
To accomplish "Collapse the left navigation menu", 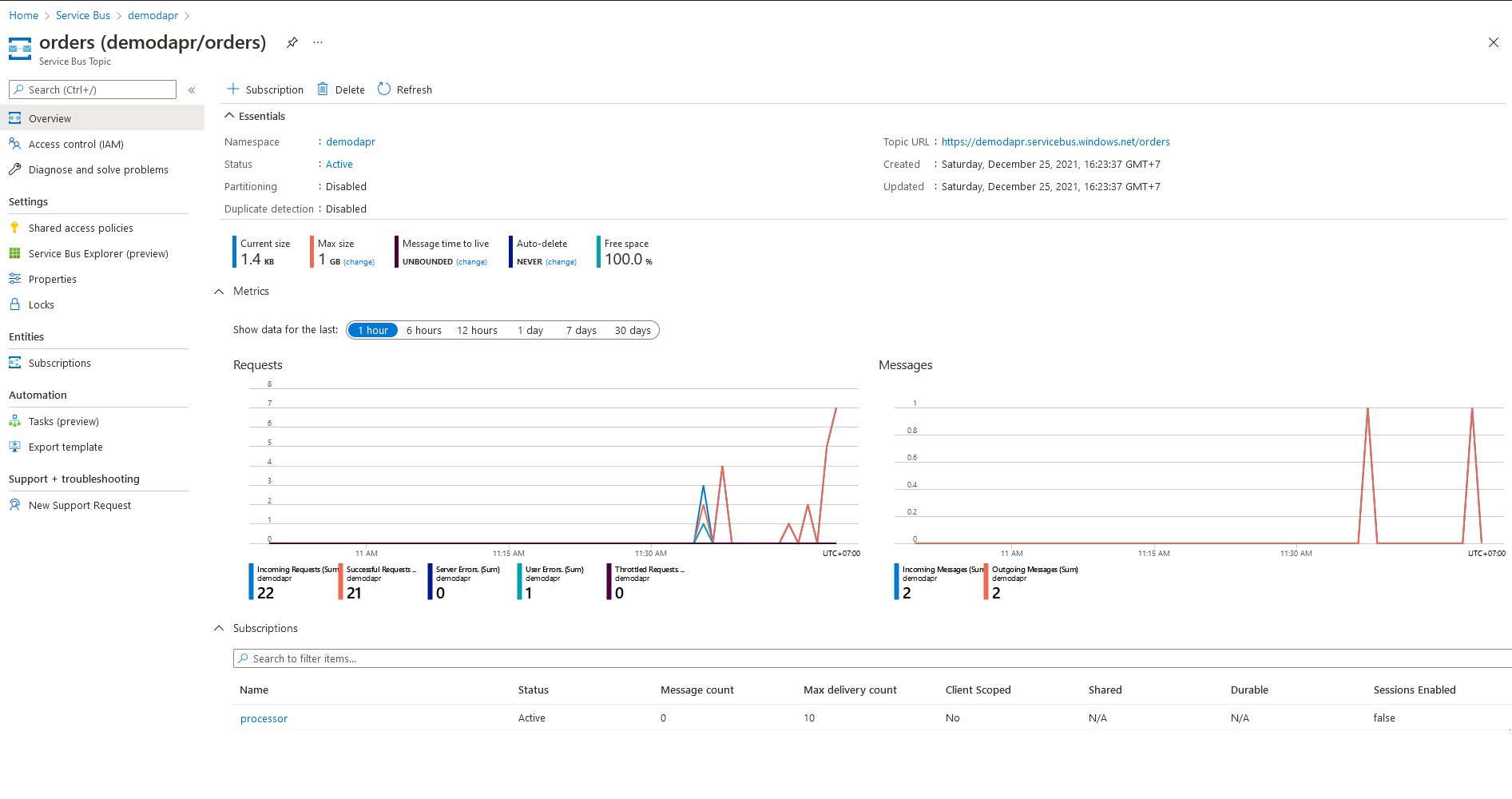I will click(192, 90).
